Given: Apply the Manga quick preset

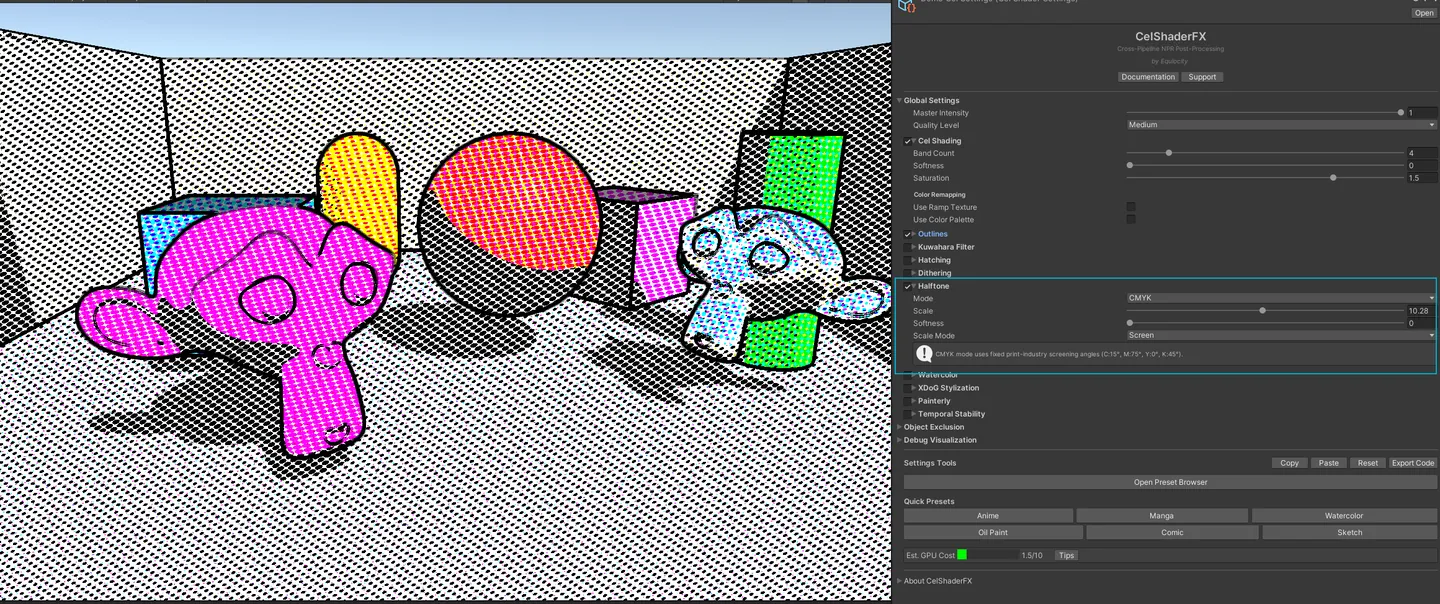Looking at the screenshot, I should coord(1162,516).
